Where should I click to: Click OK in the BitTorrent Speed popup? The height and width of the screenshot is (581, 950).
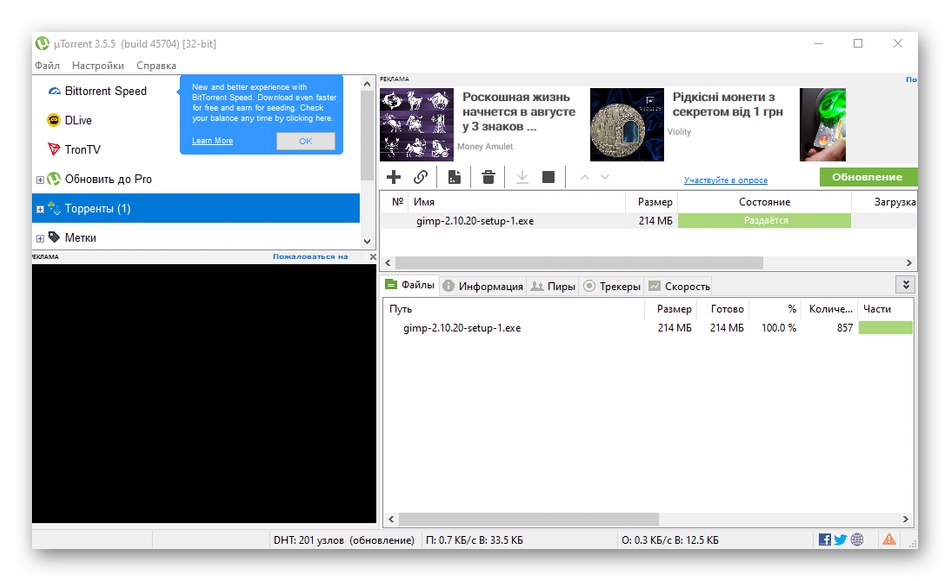click(x=305, y=141)
